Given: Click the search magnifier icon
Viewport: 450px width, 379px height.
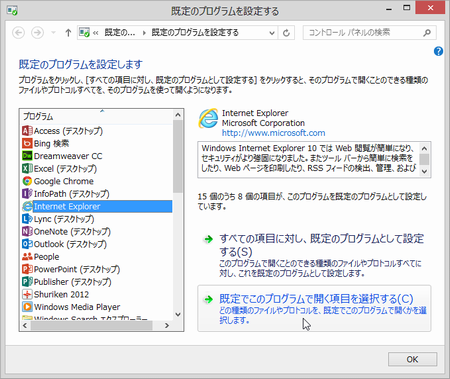Looking at the screenshot, I should click(x=427, y=33).
